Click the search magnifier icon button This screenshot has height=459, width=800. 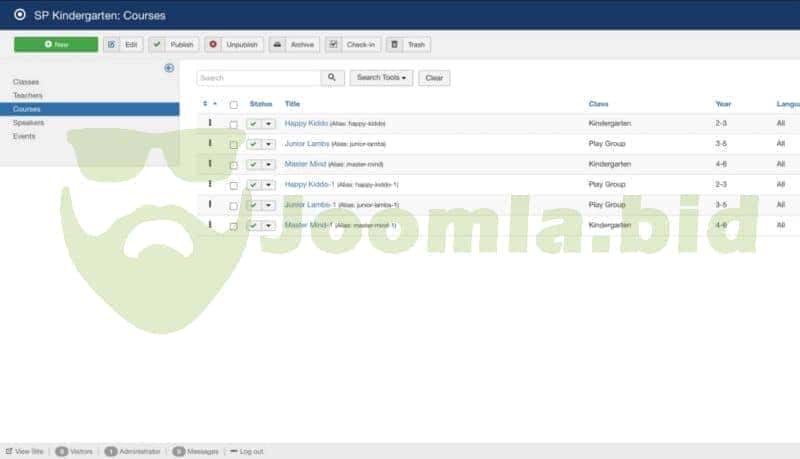click(332, 78)
